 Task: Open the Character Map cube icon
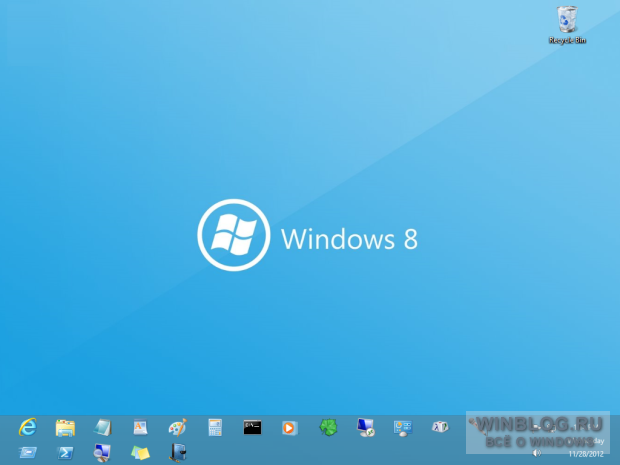tap(440, 427)
